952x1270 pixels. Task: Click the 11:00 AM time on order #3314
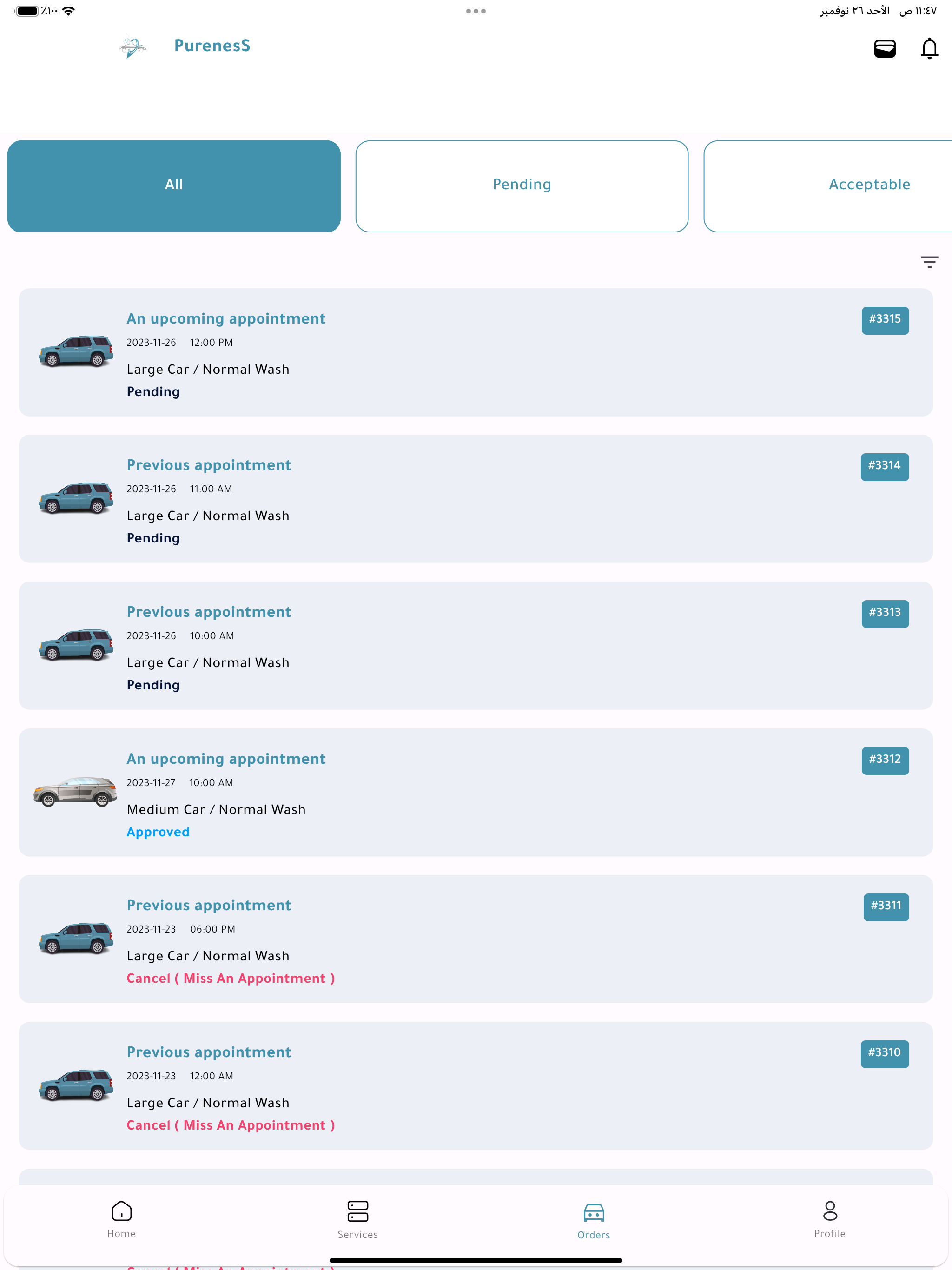[x=212, y=489]
